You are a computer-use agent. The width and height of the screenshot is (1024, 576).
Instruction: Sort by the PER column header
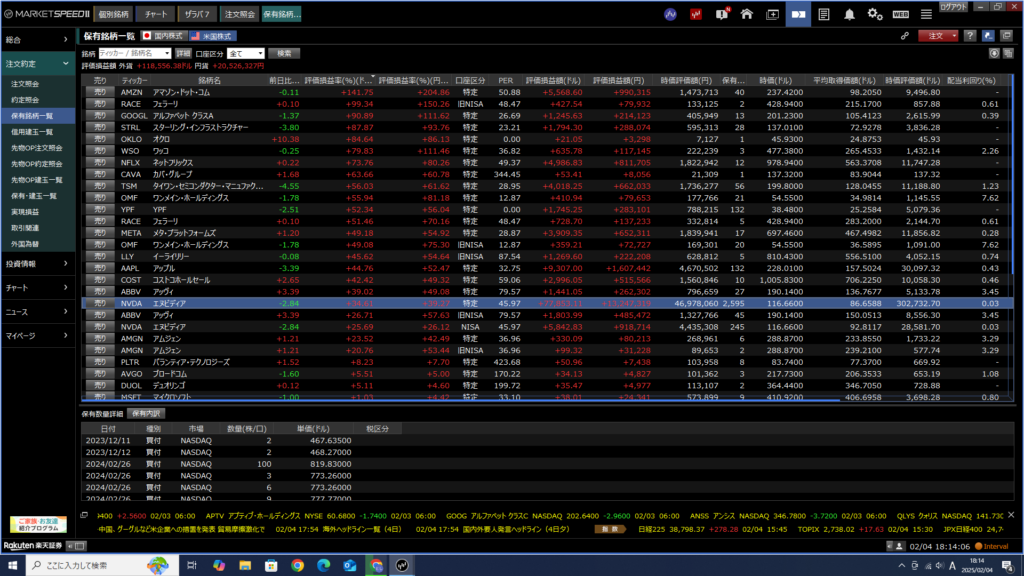tap(505, 80)
